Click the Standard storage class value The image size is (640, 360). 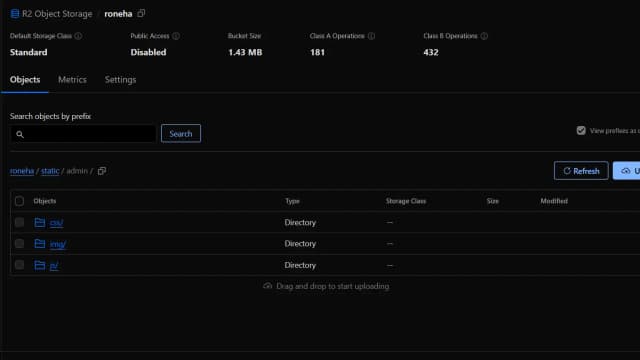click(29, 52)
